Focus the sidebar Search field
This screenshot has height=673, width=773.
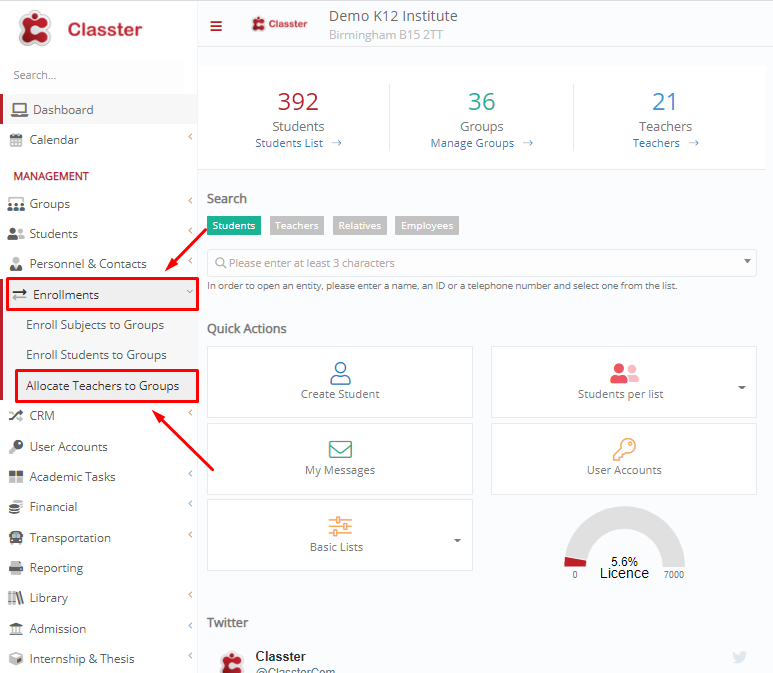(x=97, y=75)
